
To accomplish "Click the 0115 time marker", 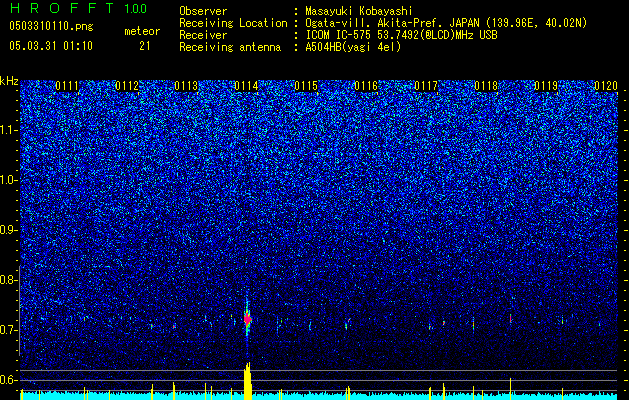I will (x=306, y=86).
